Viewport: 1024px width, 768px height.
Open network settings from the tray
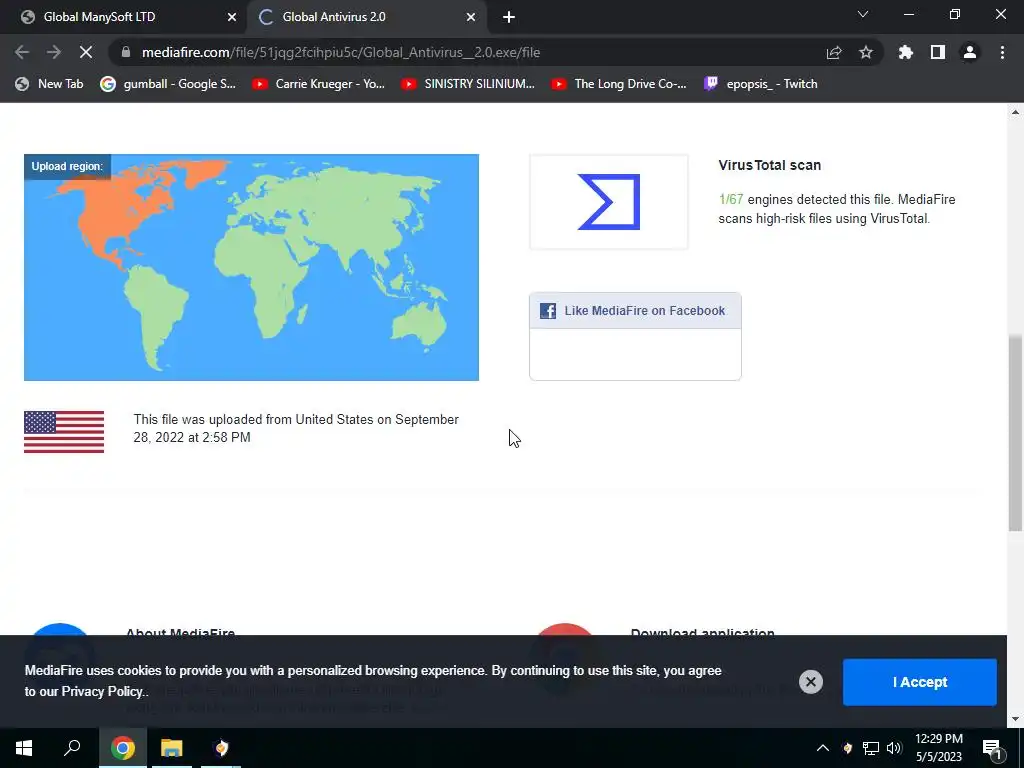[x=871, y=748]
